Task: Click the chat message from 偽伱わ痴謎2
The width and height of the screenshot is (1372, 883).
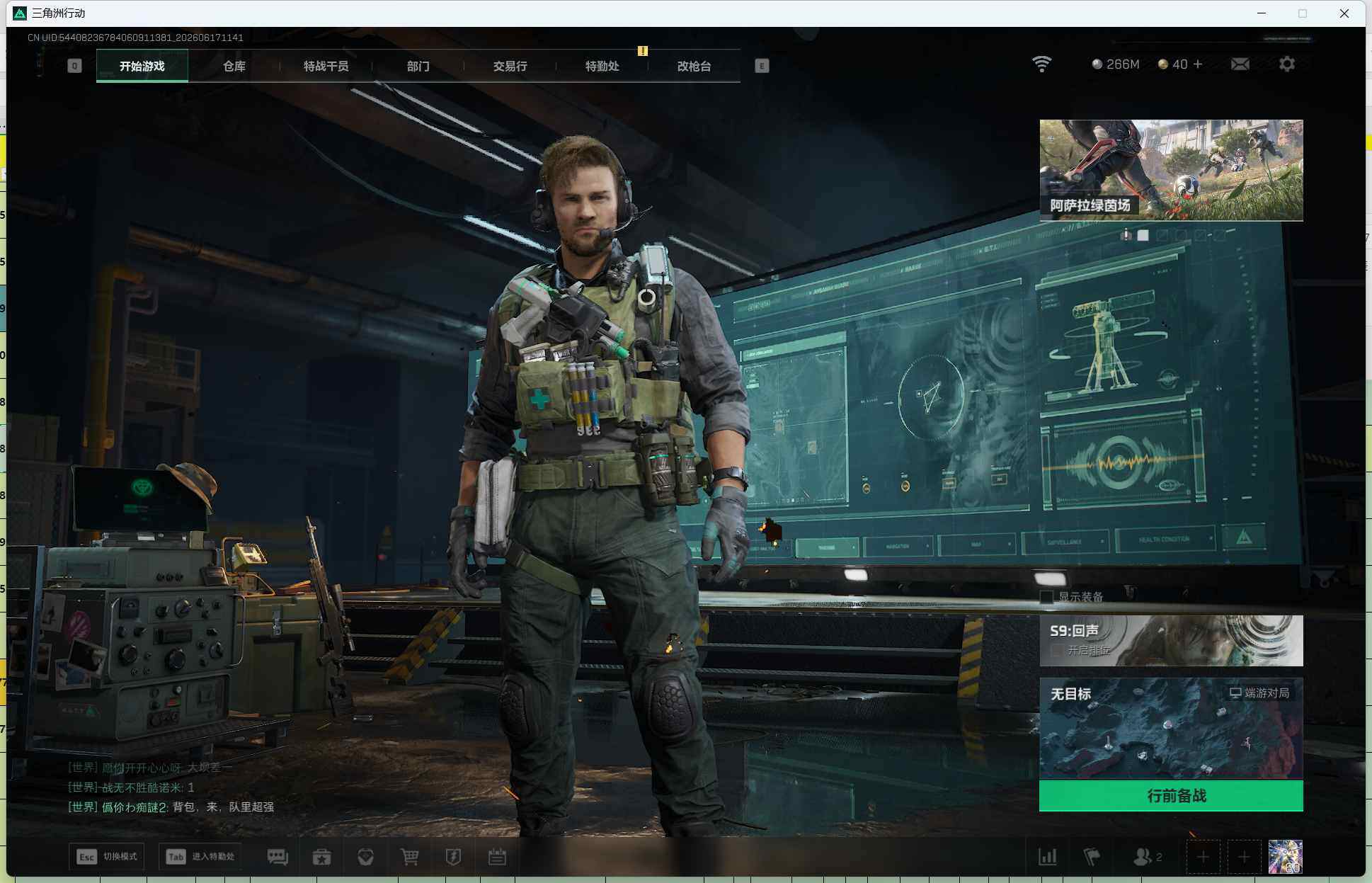Action: 171,807
